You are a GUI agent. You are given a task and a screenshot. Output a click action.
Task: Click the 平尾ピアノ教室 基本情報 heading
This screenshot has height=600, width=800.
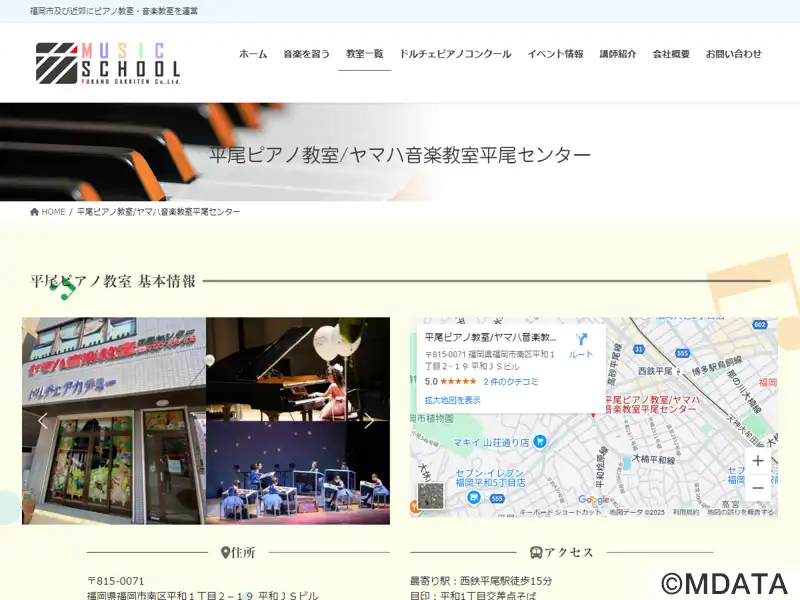pyautogui.click(x=113, y=281)
